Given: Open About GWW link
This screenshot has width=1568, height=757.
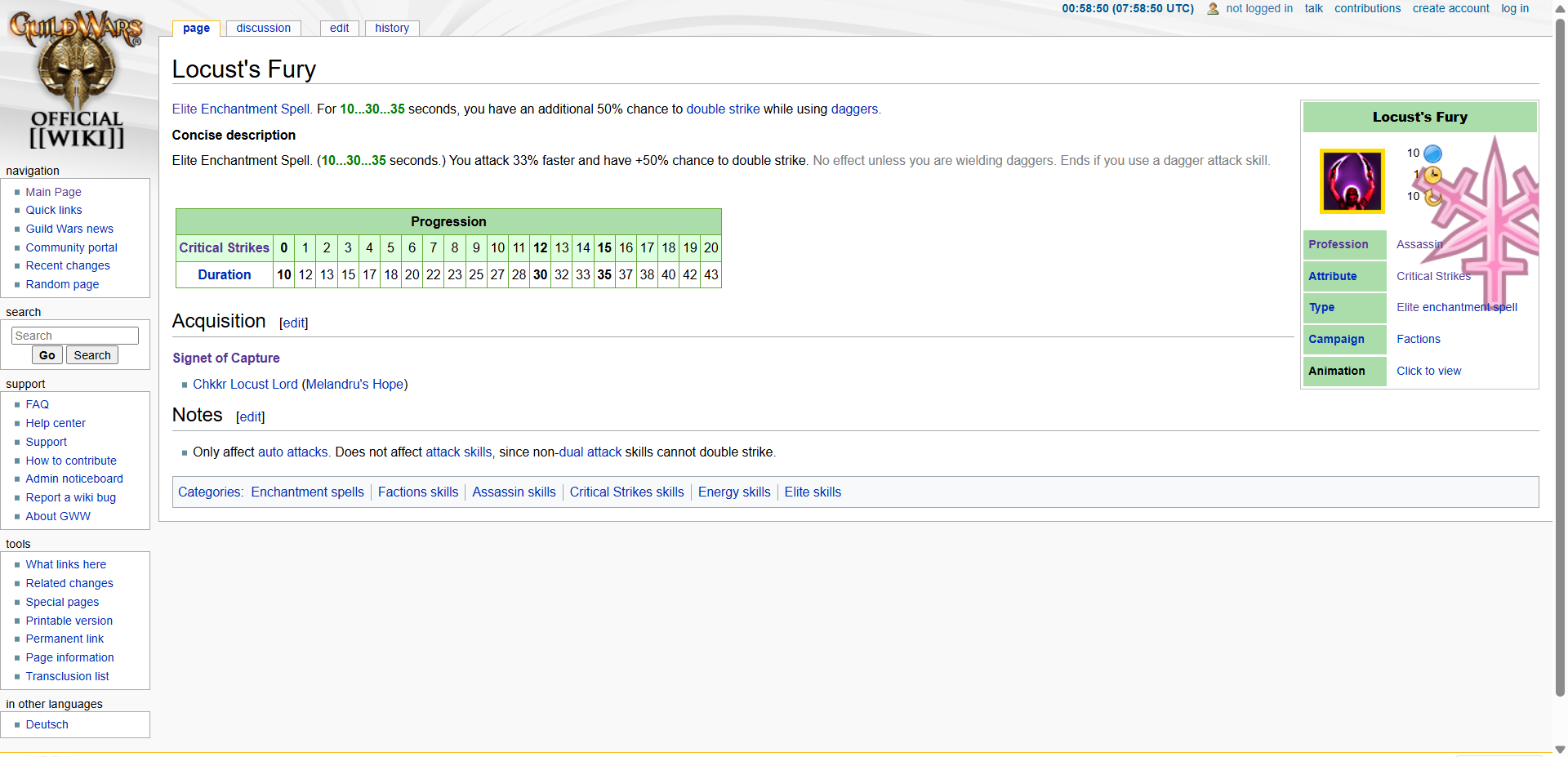Looking at the screenshot, I should 58,516.
